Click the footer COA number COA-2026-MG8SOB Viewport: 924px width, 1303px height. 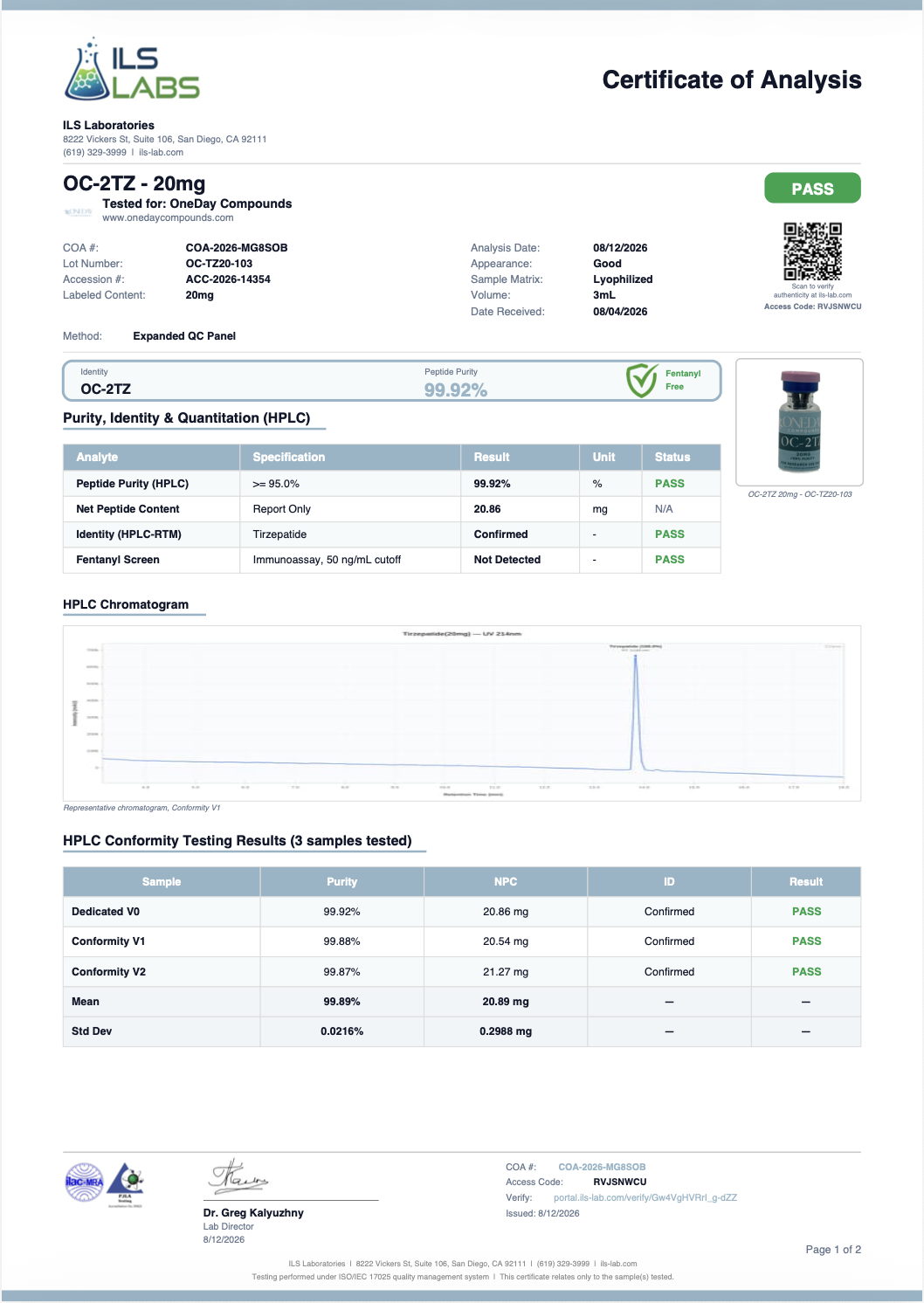click(x=603, y=1167)
